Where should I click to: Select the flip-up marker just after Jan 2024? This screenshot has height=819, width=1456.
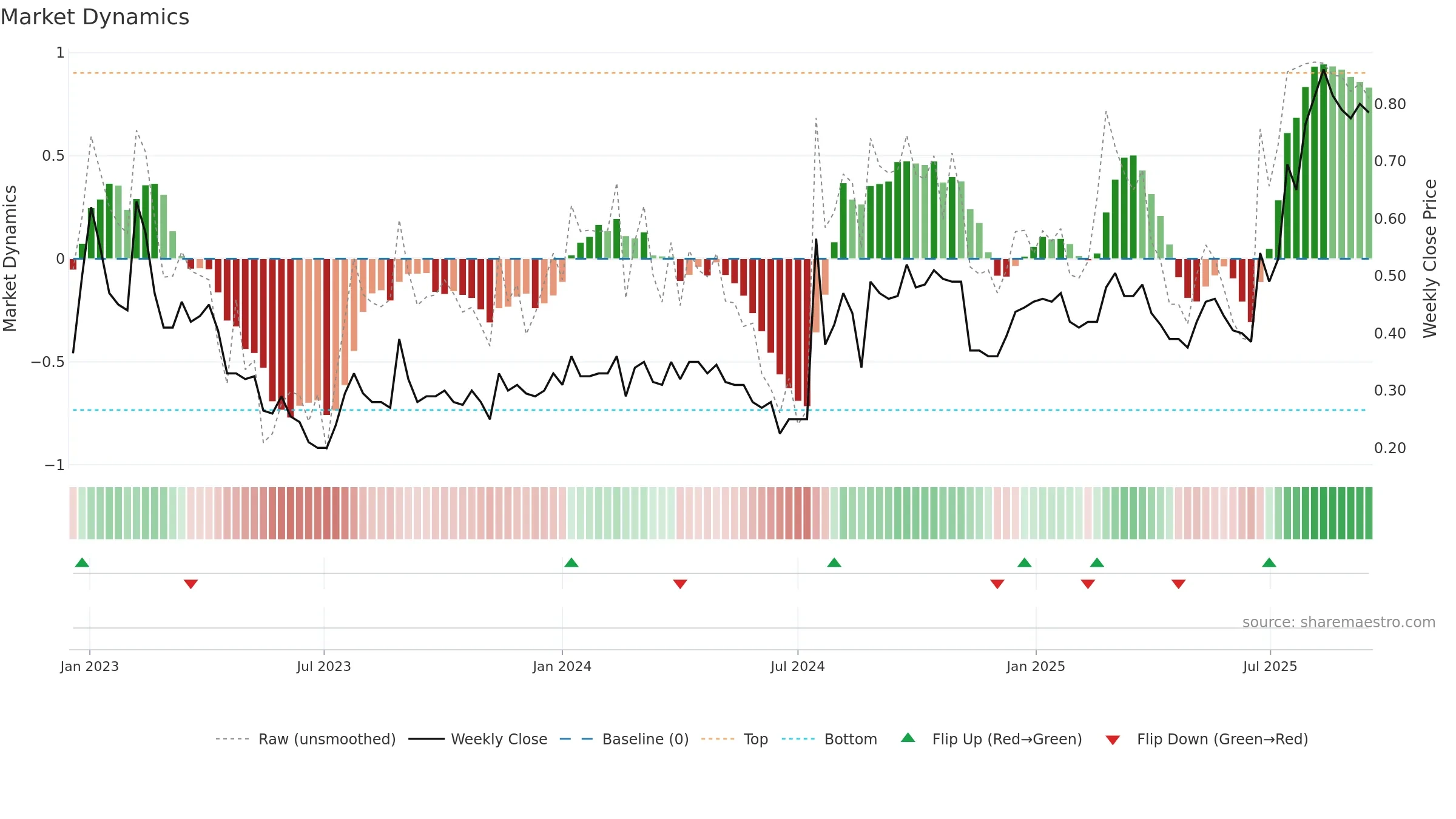pyautogui.click(x=571, y=562)
